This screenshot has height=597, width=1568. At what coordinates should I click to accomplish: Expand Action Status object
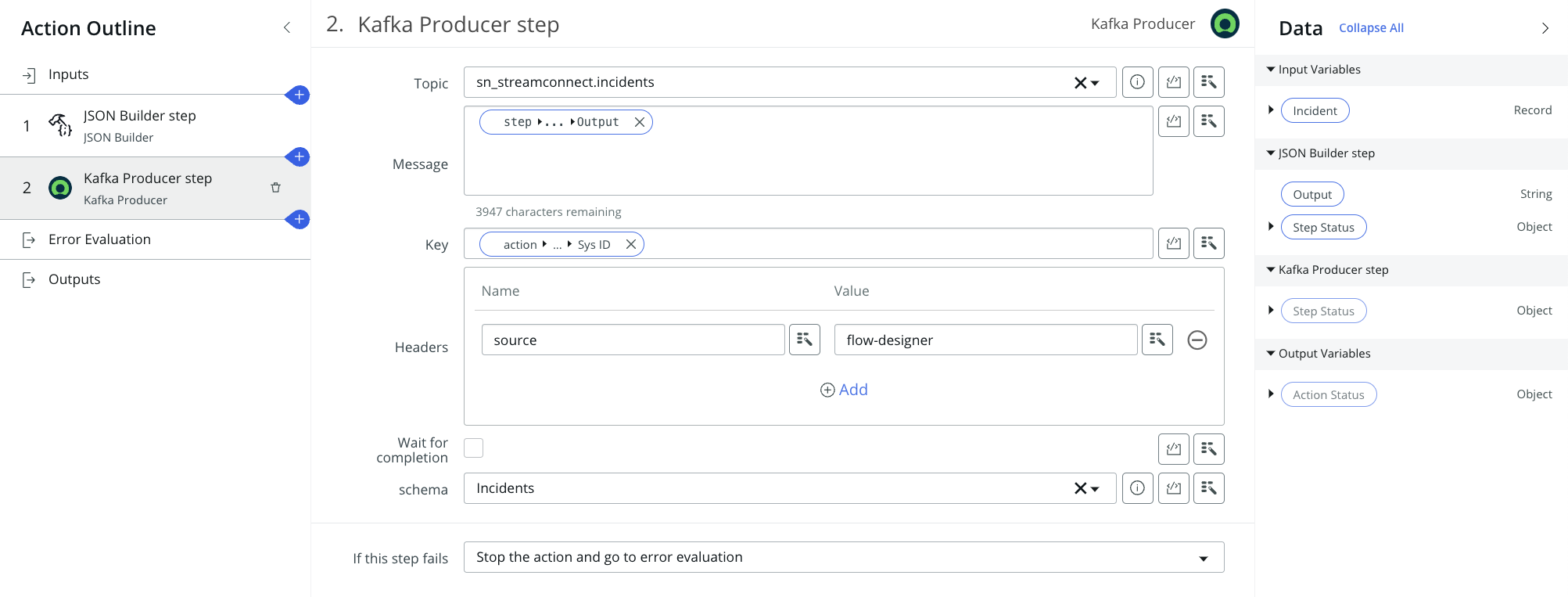pyautogui.click(x=1271, y=394)
